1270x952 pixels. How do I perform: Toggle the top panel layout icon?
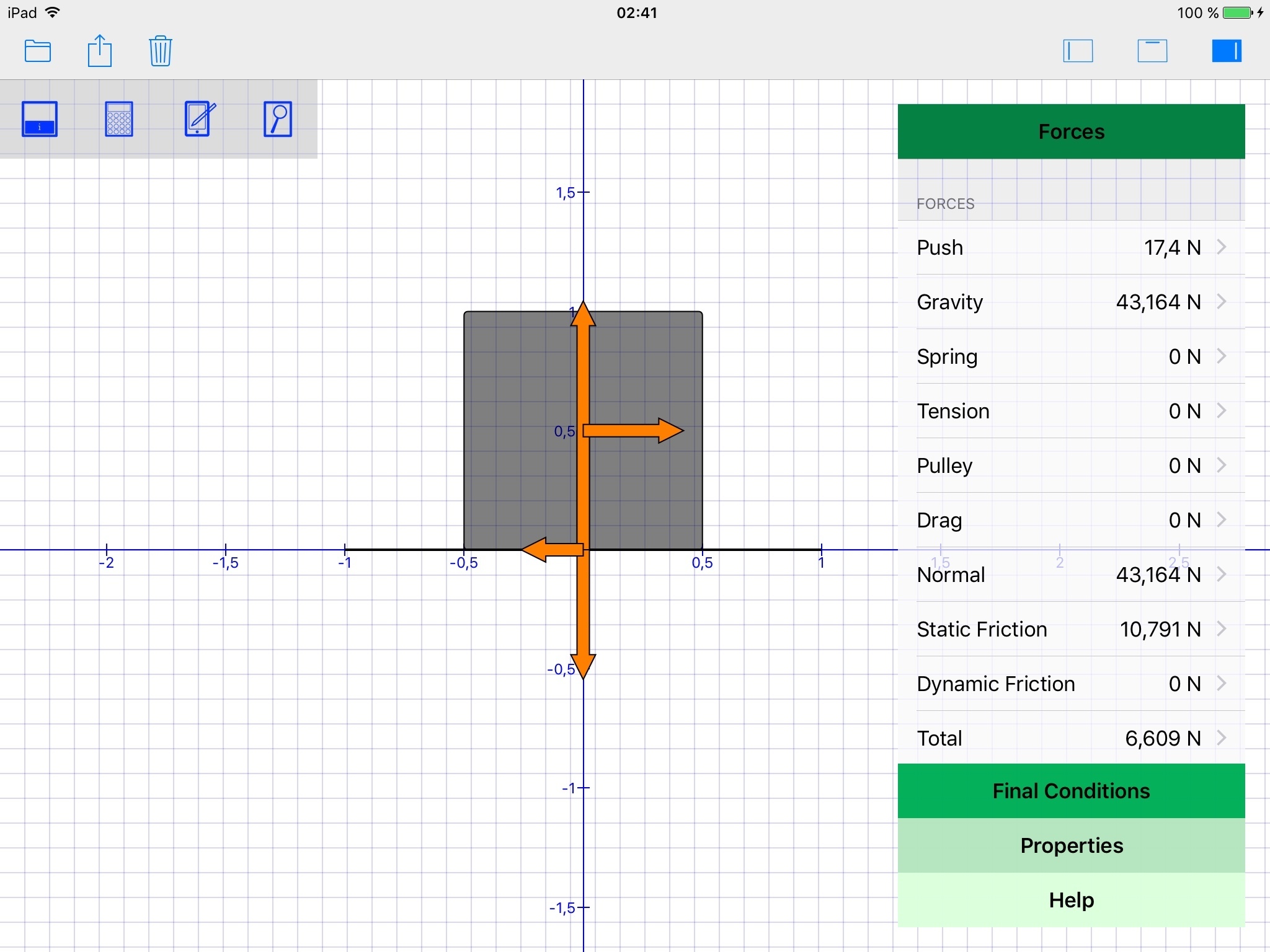1152,51
